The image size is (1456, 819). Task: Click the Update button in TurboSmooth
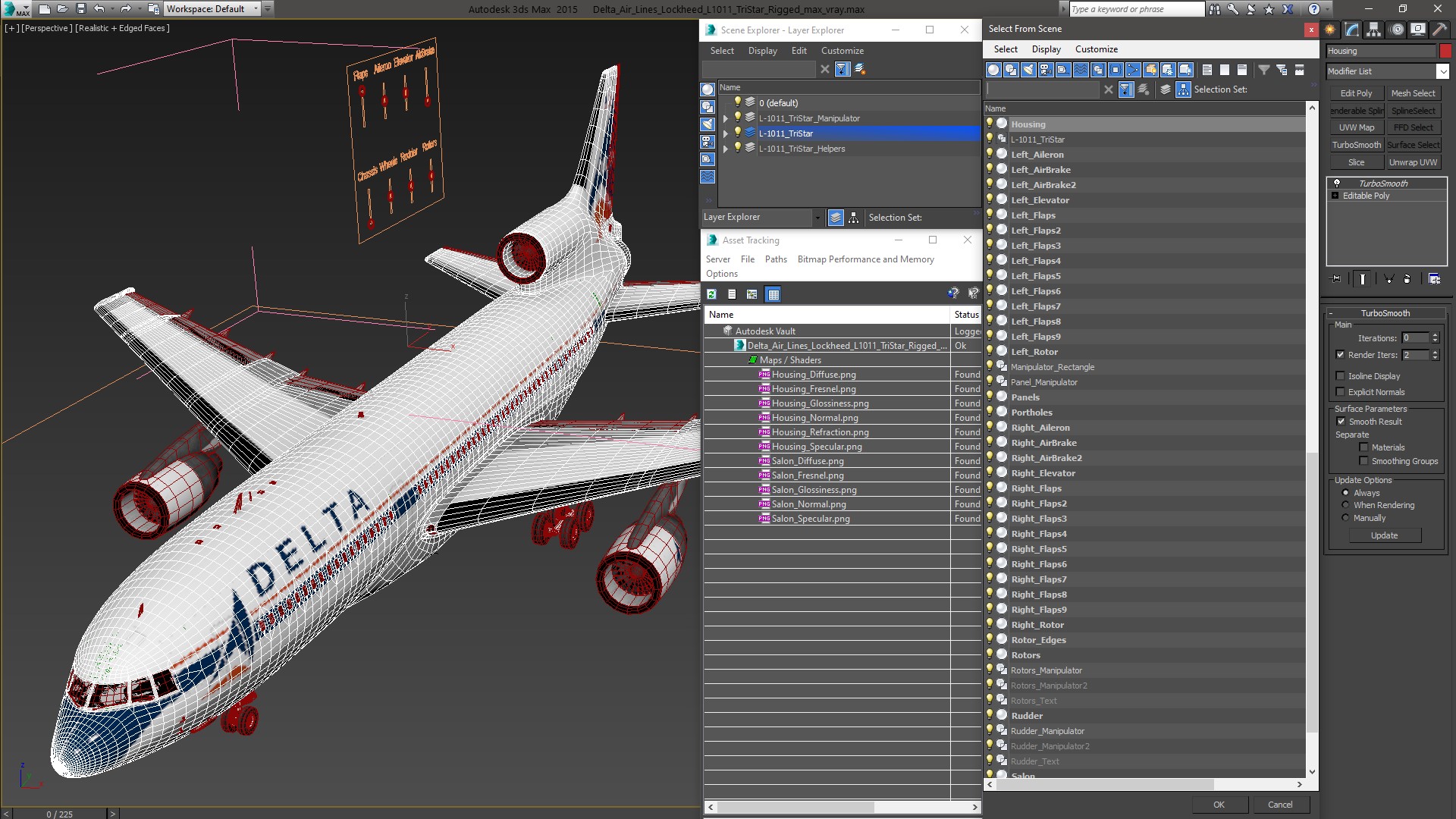point(1385,535)
